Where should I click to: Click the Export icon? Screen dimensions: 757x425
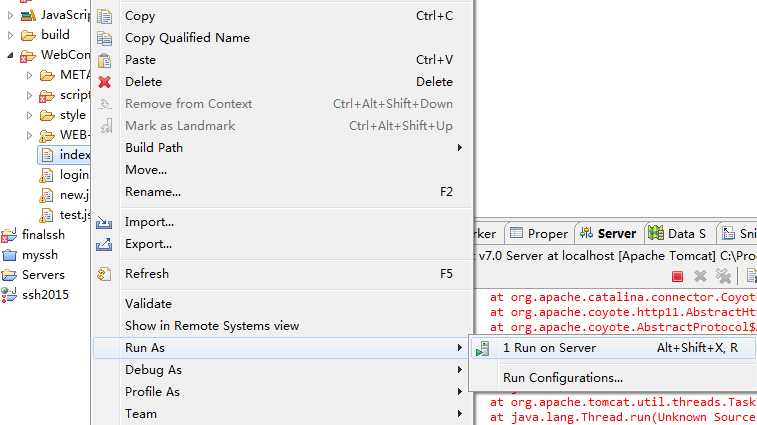(104, 244)
